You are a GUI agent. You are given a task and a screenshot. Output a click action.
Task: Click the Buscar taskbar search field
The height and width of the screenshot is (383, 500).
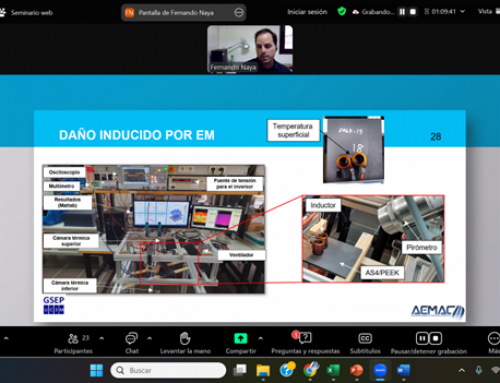tap(168, 370)
